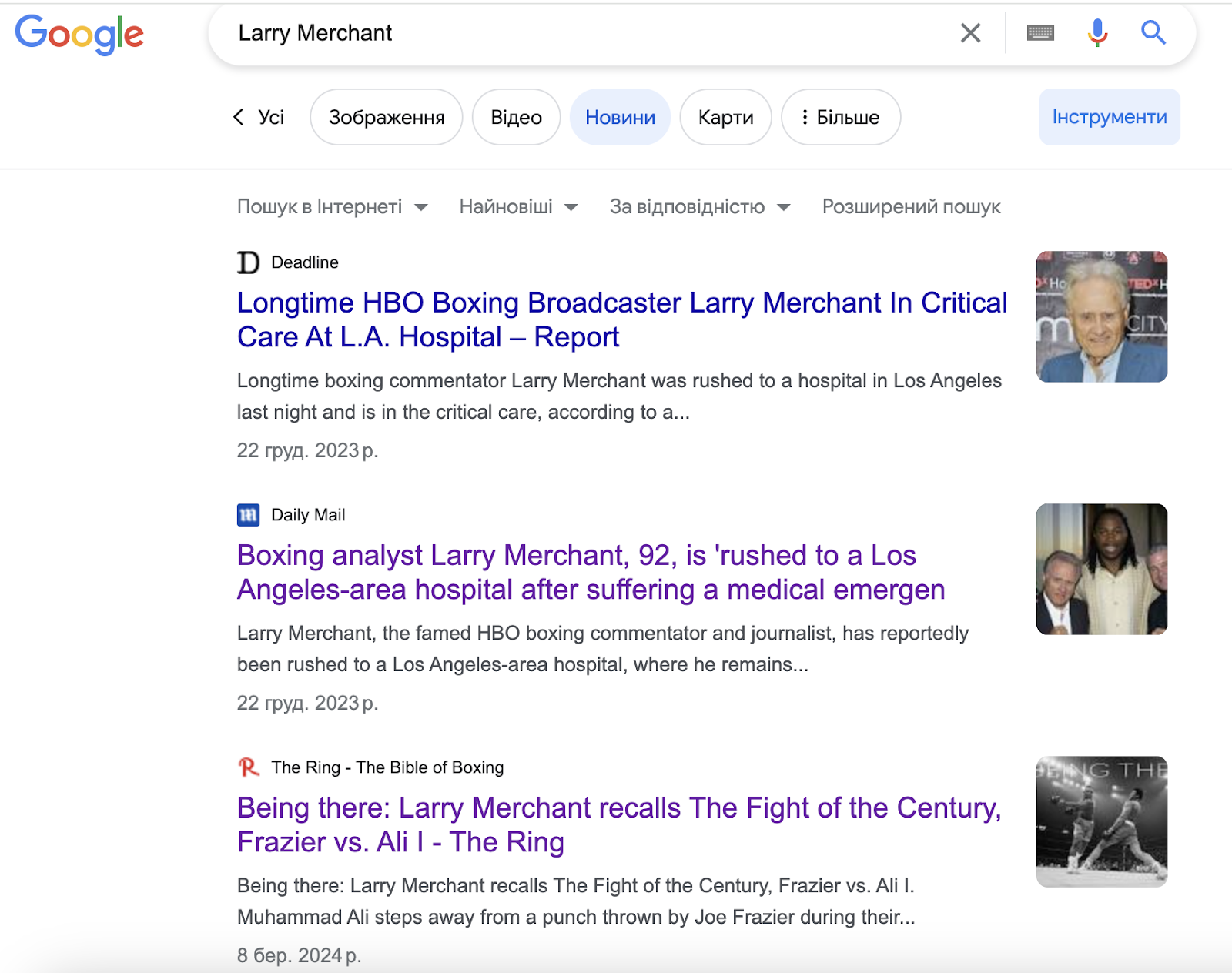Open the Daily Mail Boxing analyst article
Image resolution: width=1232 pixels, height=973 pixels.
tap(591, 573)
